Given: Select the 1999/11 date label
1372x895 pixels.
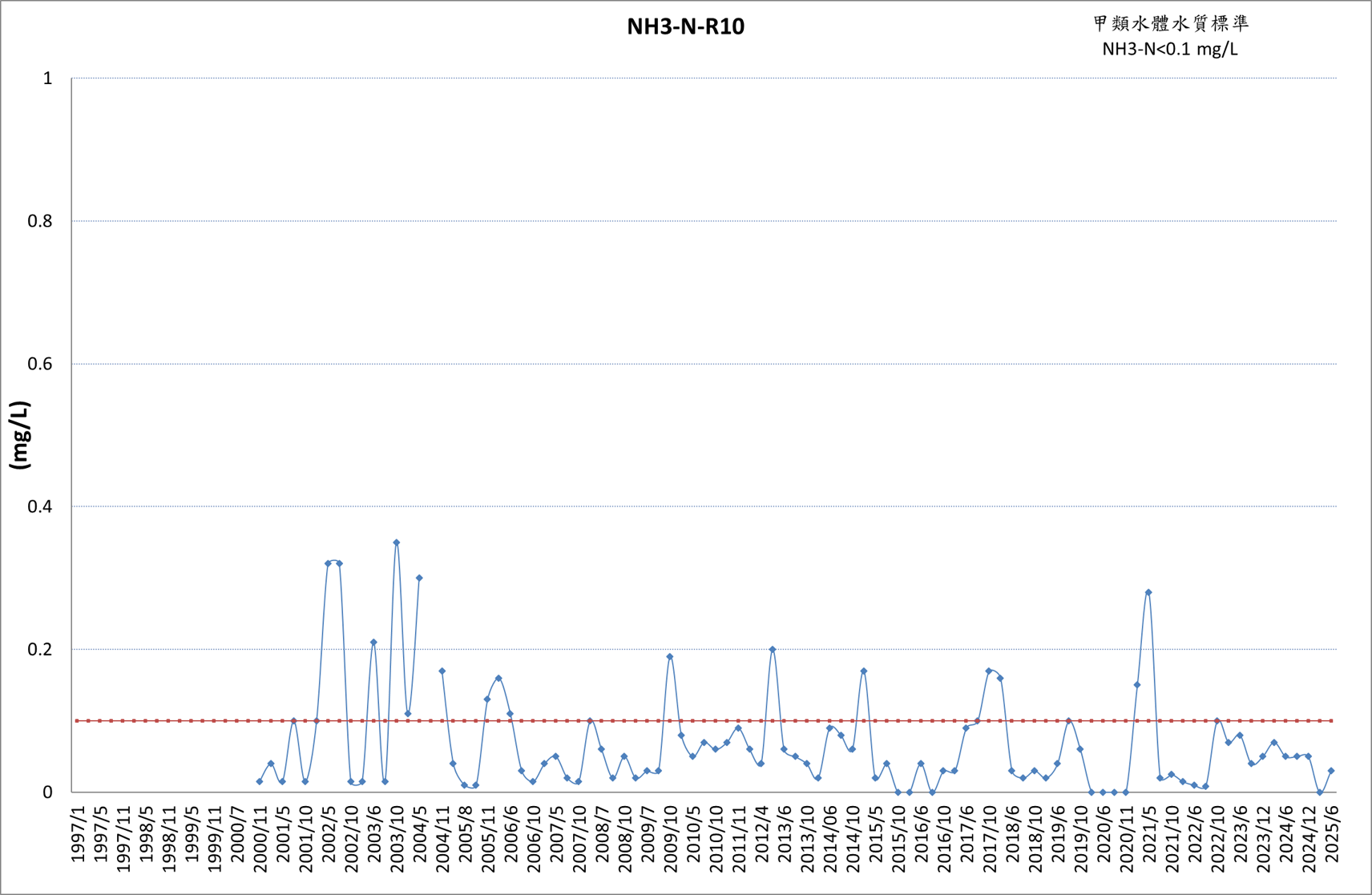Looking at the screenshot, I should coord(214,840).
